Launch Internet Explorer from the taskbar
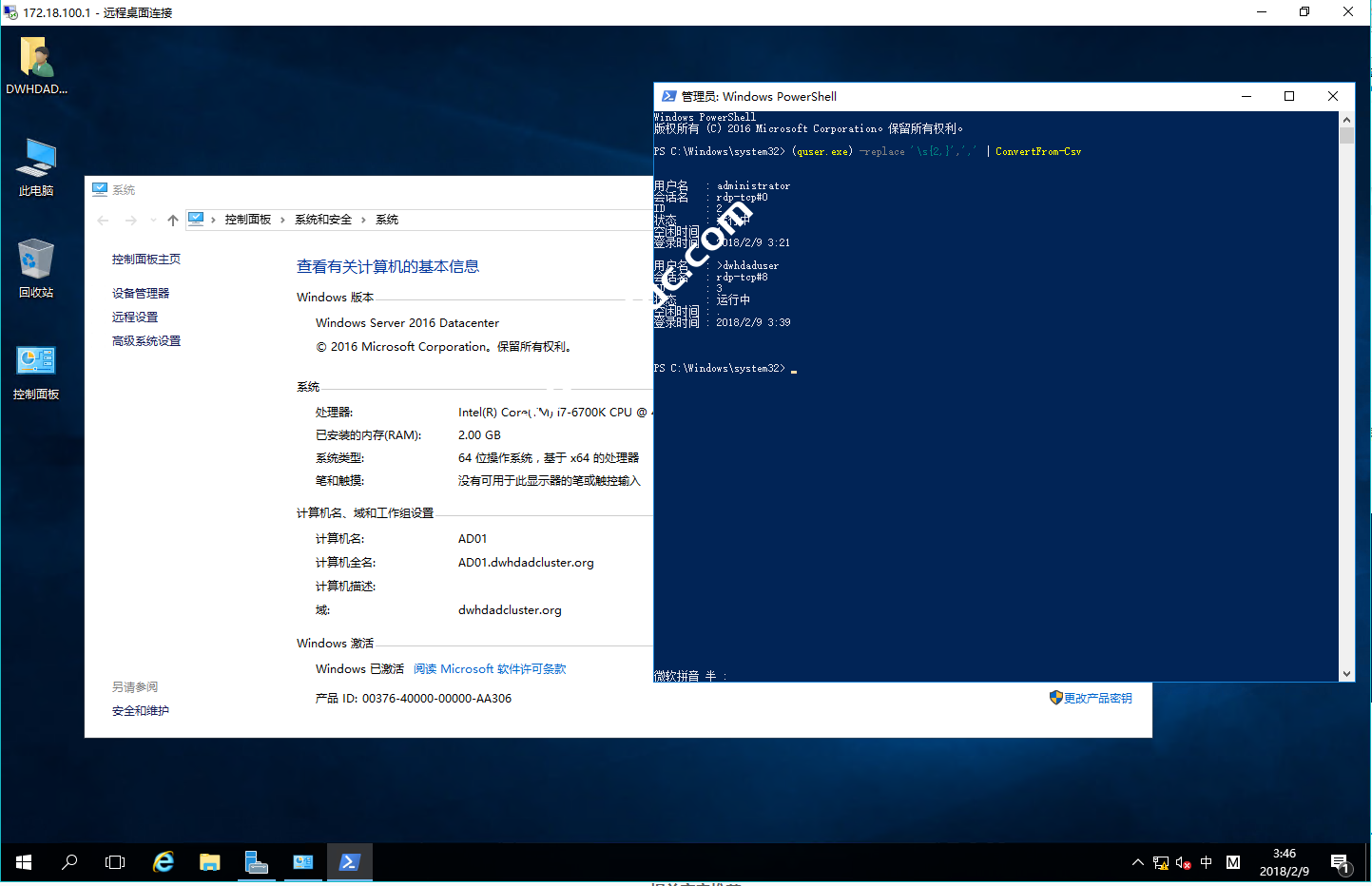The height and width of the screenshot is (886, 1372). click(164, 862)
